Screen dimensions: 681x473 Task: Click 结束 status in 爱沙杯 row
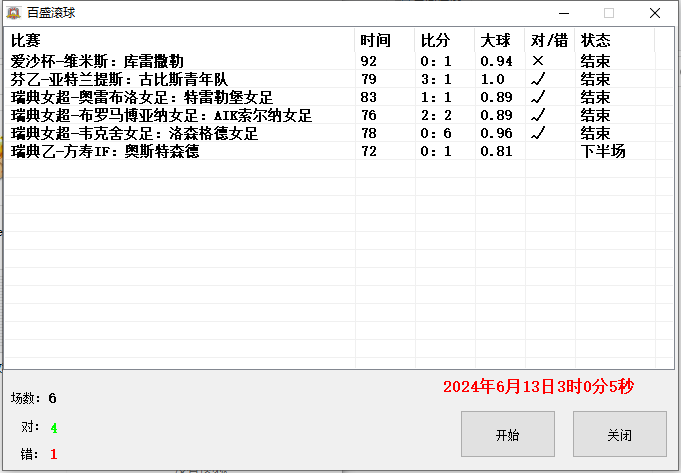pos(595,61)
